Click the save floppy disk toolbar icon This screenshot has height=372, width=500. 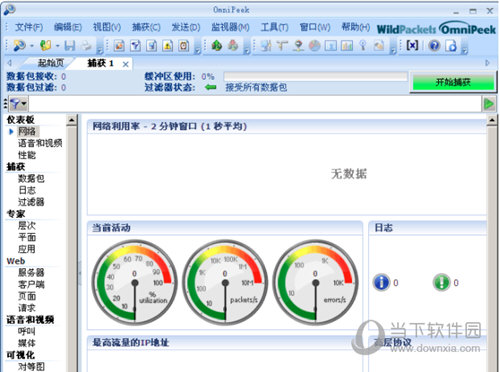coord(70,45)
